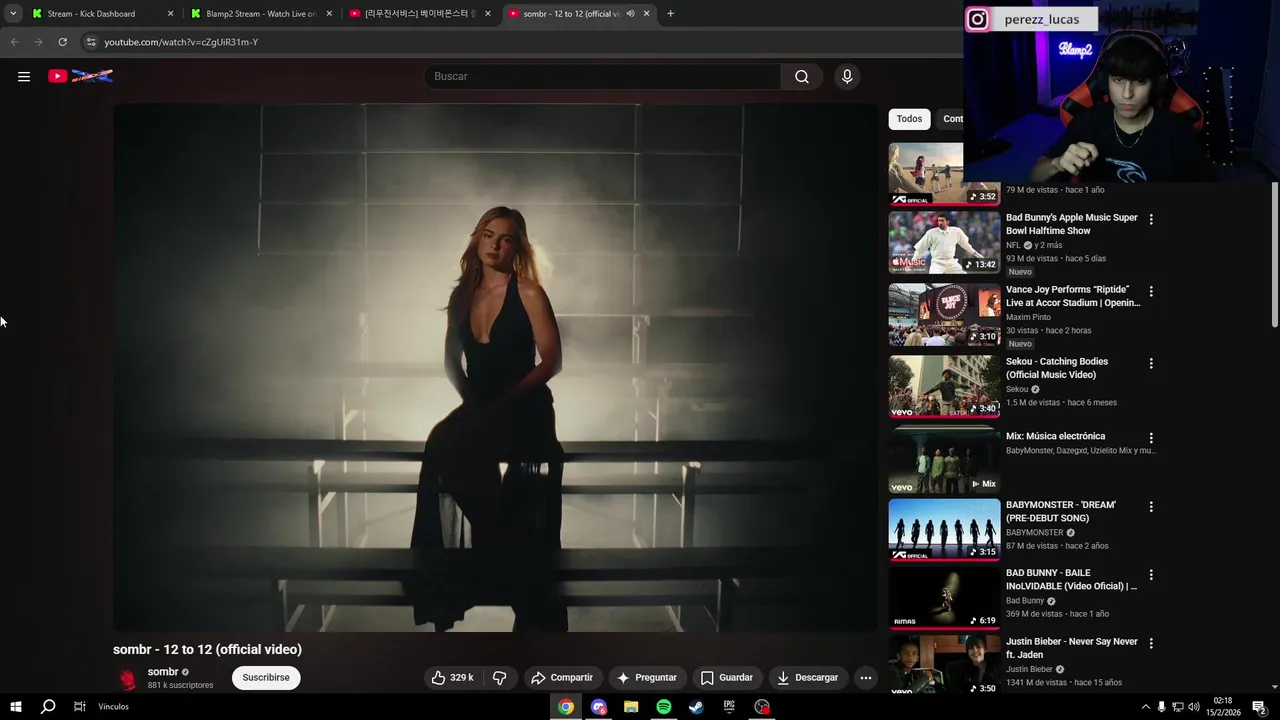Open the Windows notification center
1280x720 pixels.
(x=1260, y=707)
